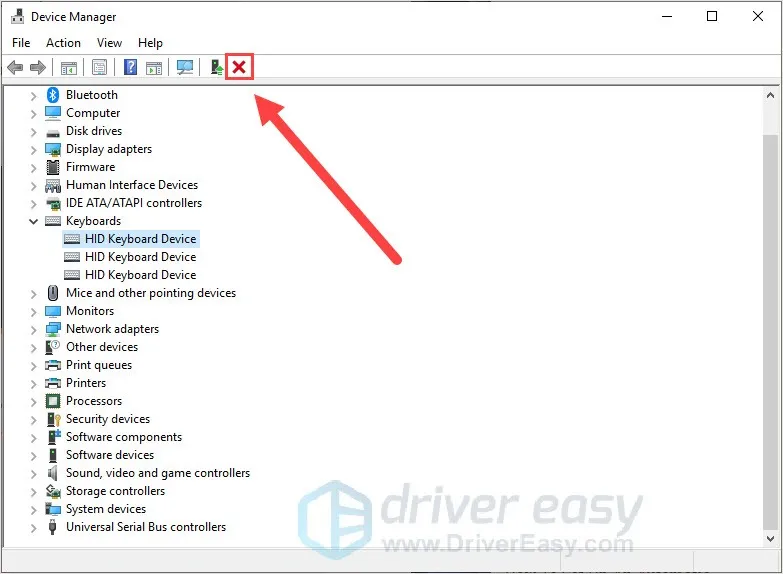Click the scrollbar up arrow
783x574 pixels.
(770, 95)
